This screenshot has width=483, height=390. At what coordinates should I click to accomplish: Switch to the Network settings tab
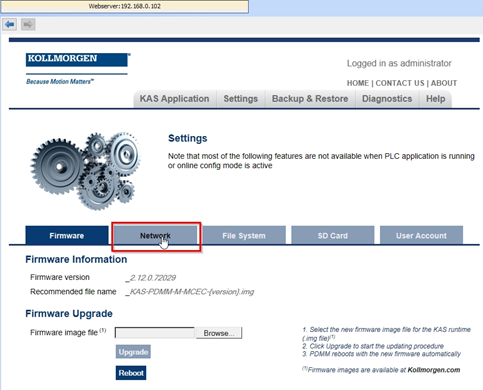[155, 236]
